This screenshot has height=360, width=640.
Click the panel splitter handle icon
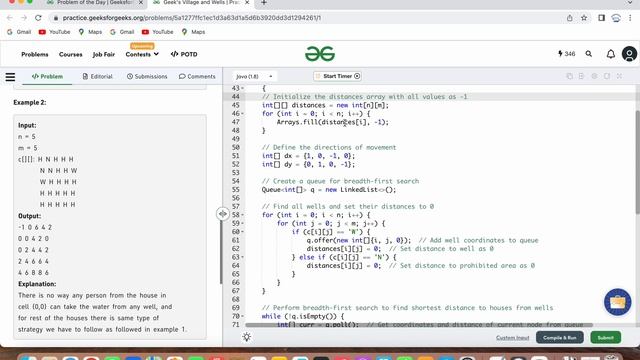click(222, 213)
